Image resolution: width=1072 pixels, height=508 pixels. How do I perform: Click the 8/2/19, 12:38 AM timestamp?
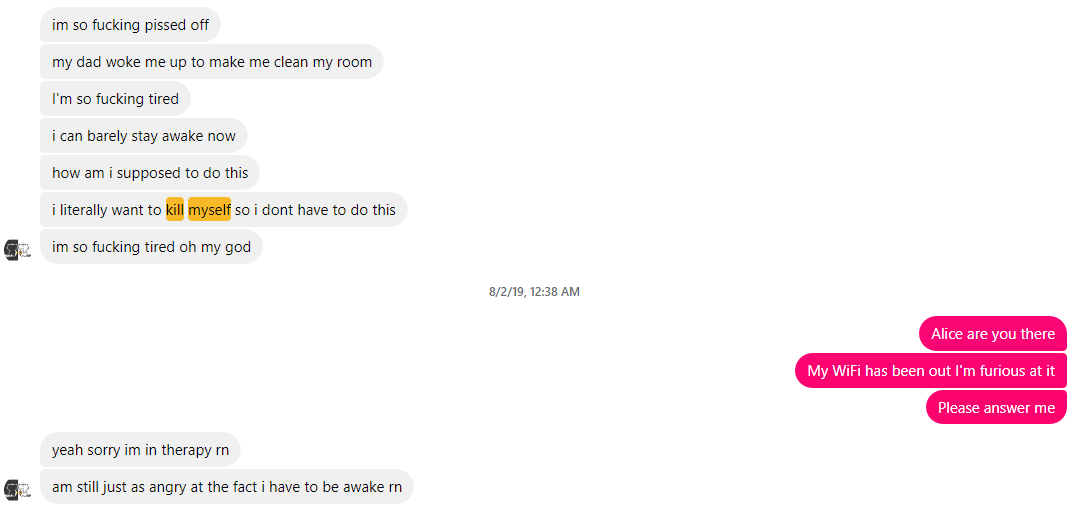(x=535, y=292)
